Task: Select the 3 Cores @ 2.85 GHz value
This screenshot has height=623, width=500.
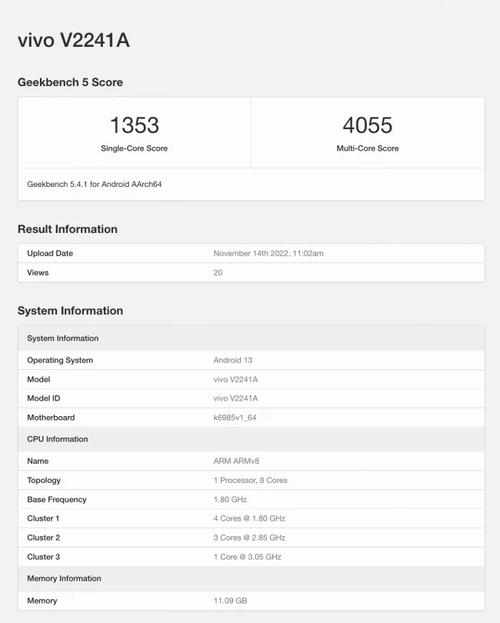Action: point(249,538)
